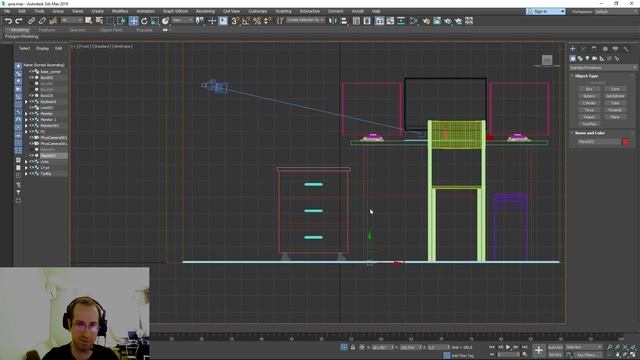This screenshot has width=640, height=360.
Task: Select the Geometry category icon
Action: coord(573,59)
